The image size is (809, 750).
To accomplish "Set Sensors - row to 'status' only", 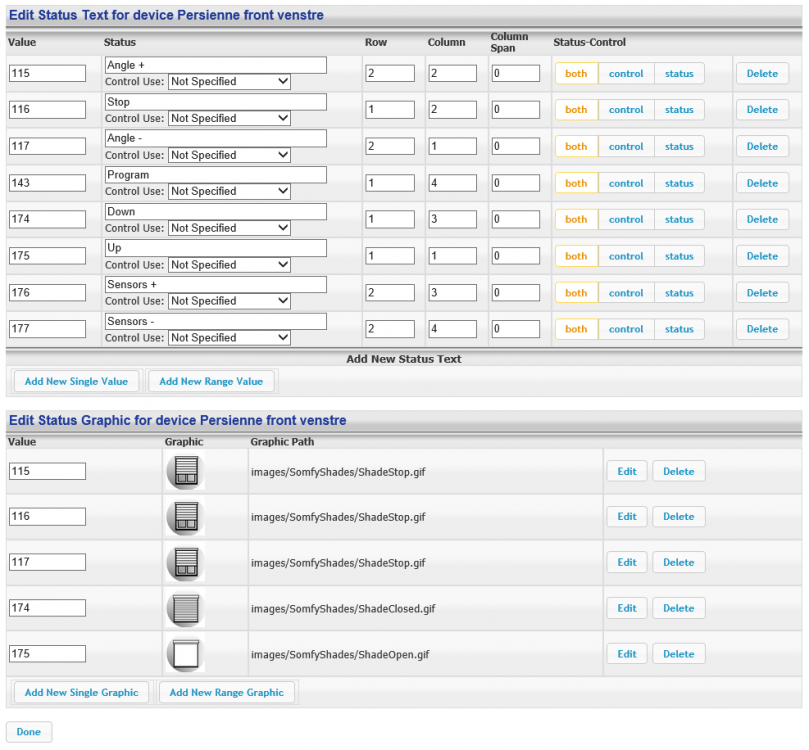I will coord(679,329).
